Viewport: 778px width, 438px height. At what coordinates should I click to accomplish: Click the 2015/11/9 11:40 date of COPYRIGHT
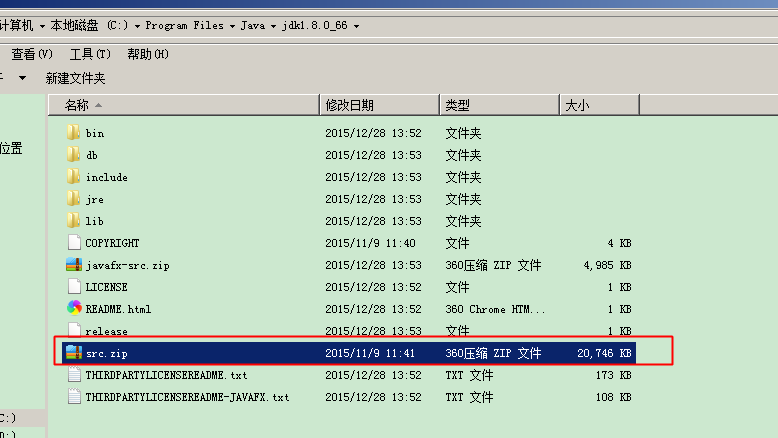(370, 243)
